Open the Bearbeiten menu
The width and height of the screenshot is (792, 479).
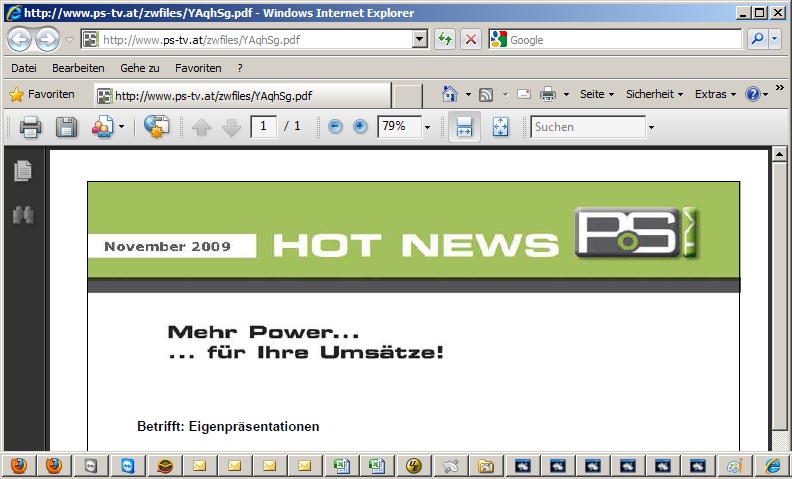click(x=78, y=68)
